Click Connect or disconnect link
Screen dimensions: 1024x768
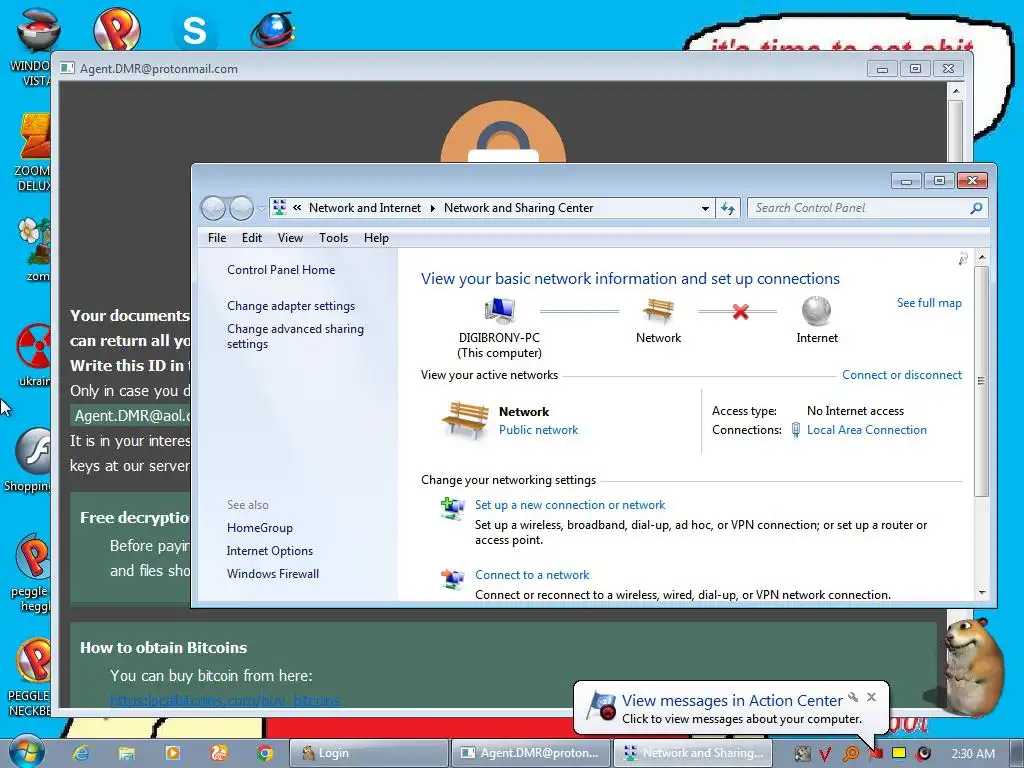click(901, 375)
